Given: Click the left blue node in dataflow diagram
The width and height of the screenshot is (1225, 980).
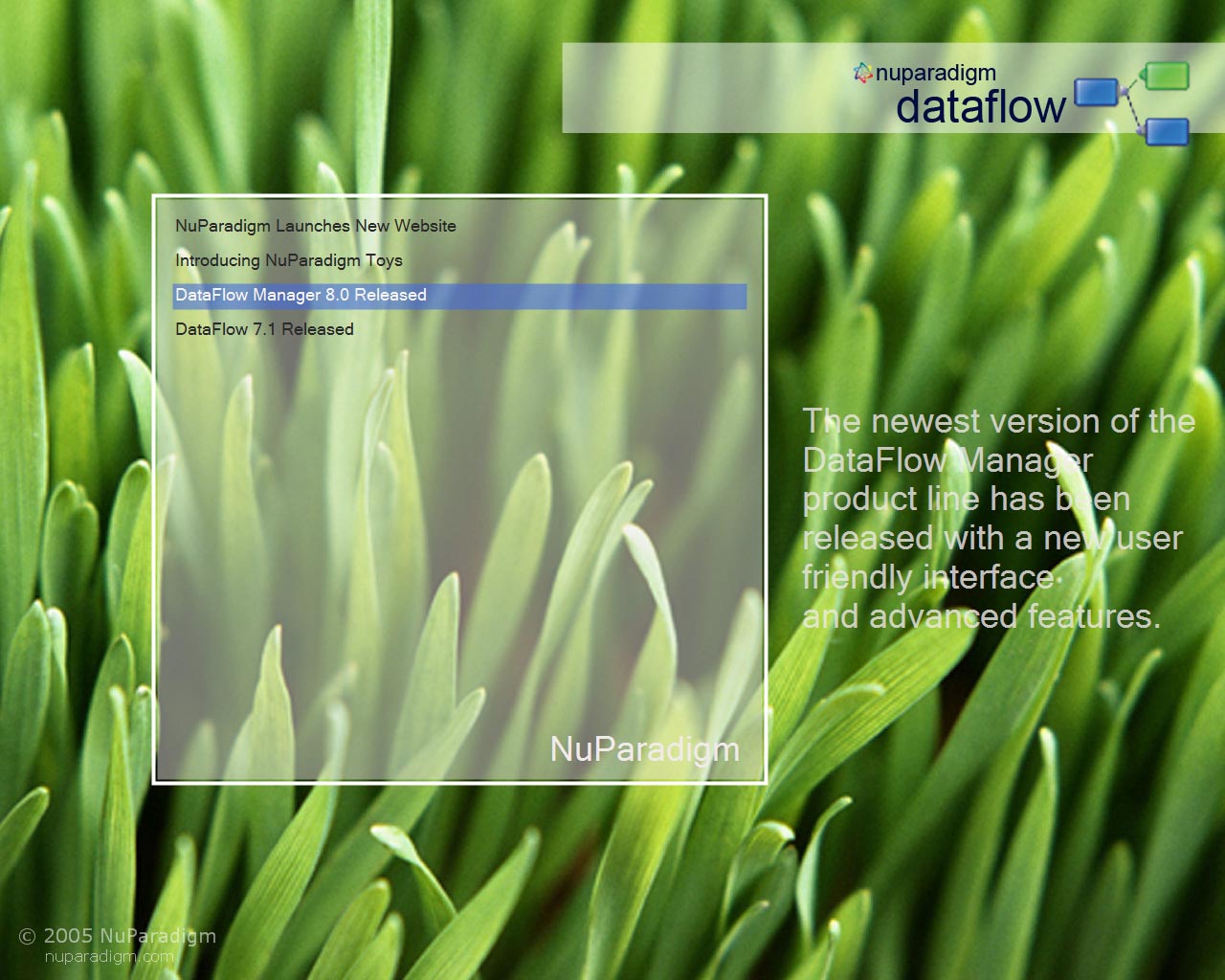Looking at the screenshot, I should click(1096, 92).
